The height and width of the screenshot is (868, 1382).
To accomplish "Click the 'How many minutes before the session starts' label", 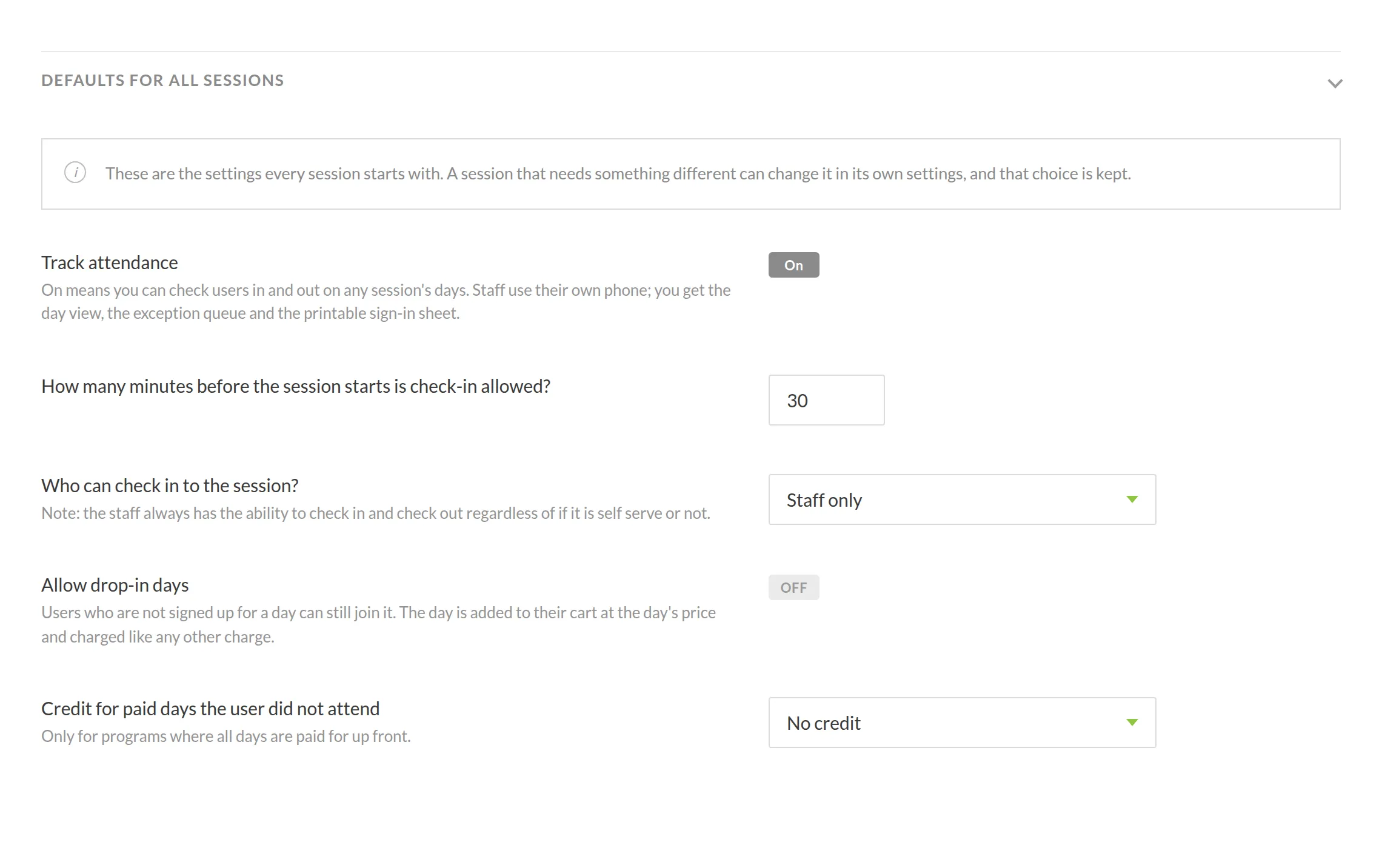I will coord(296,386).
